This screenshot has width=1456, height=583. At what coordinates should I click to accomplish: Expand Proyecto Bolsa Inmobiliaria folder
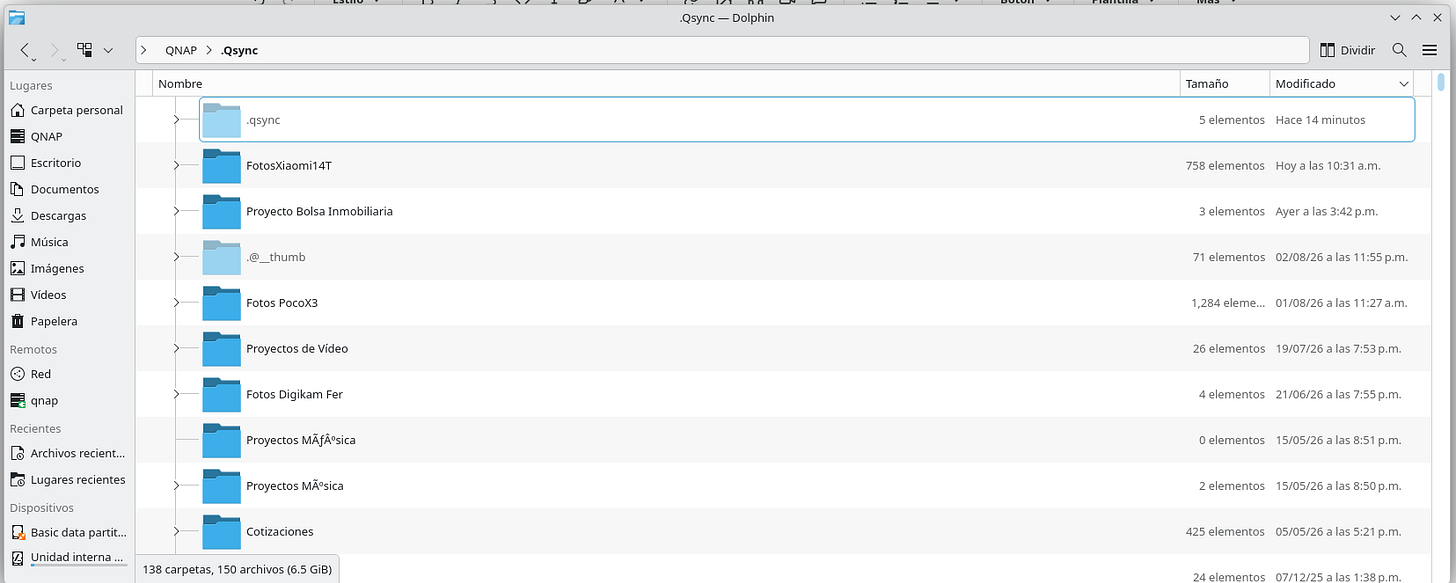click(176, 211)
